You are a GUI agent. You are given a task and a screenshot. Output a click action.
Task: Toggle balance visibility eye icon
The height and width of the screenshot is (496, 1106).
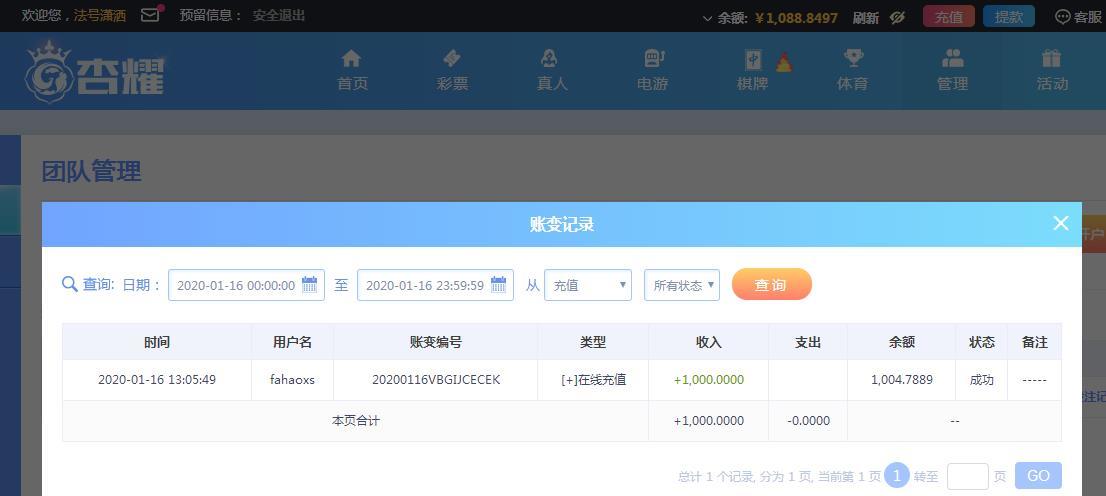[x=897, y=18]
